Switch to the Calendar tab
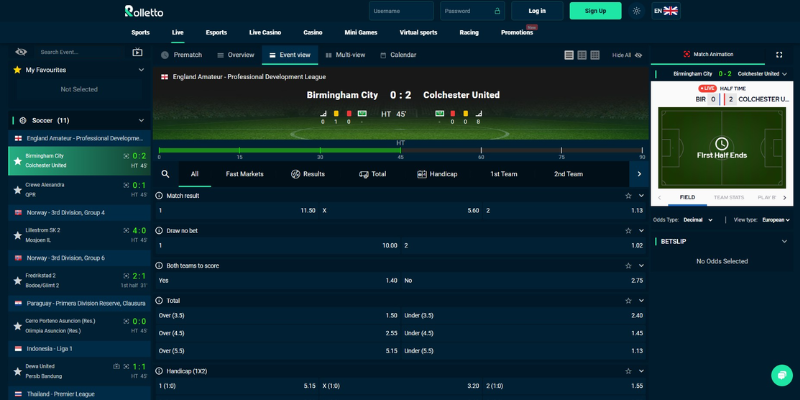The height and width of the screenshot is (400, 800). [398, 55]
